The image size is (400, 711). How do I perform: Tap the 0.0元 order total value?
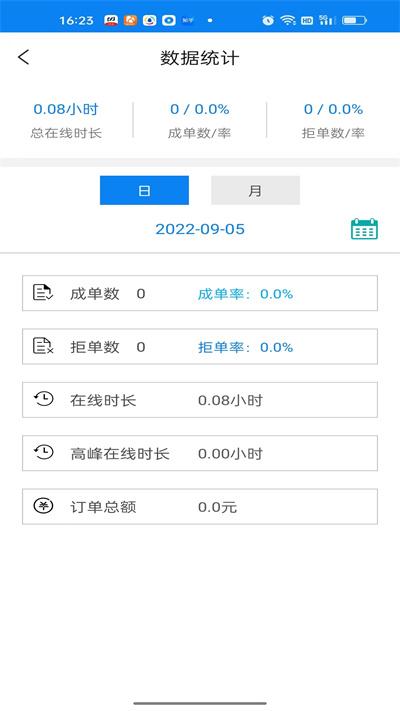[218, 507]
